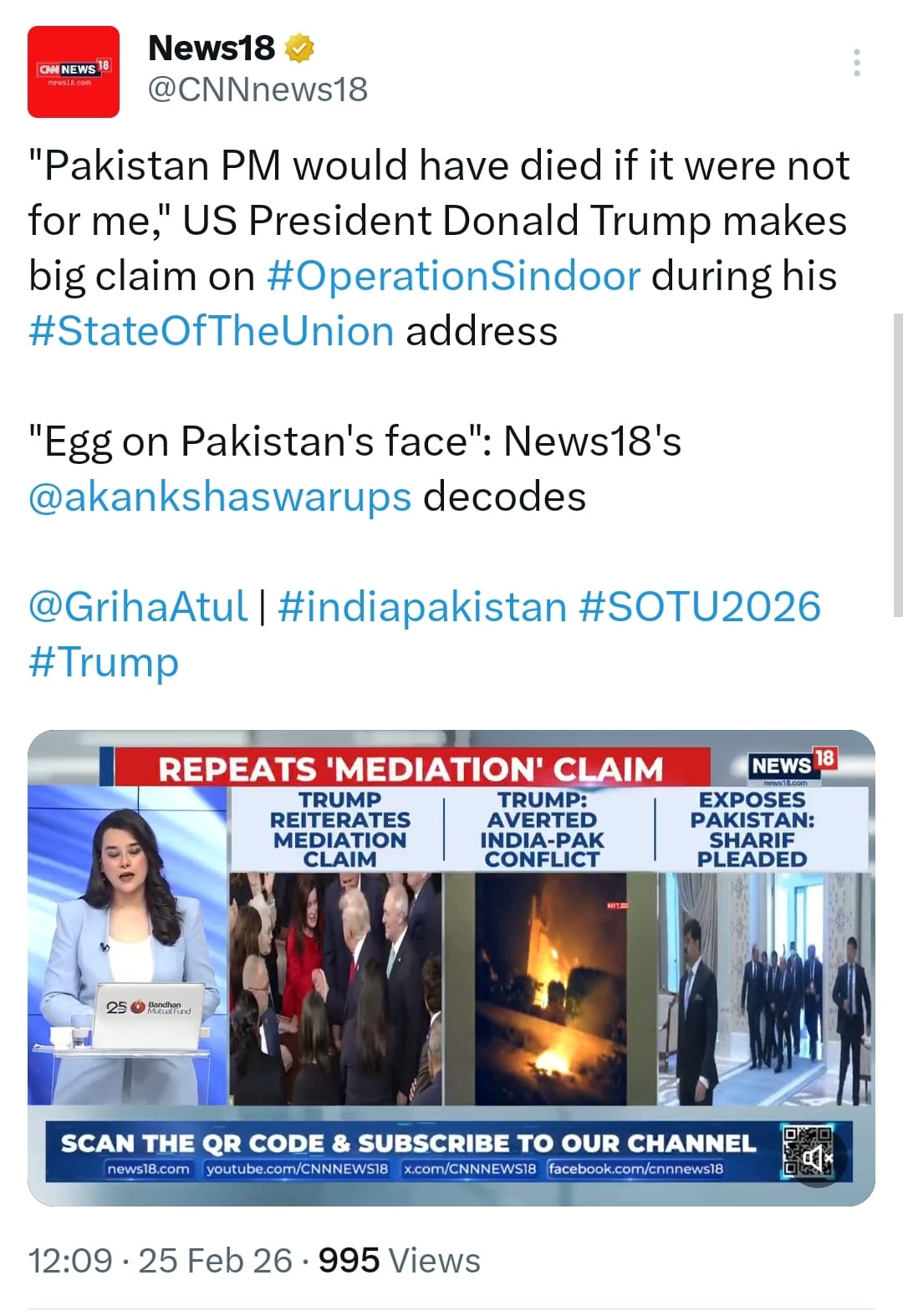The image size is (903, 1316).
Task: Visit the @GrihaAtul profile mention
Action: [138, 606]
